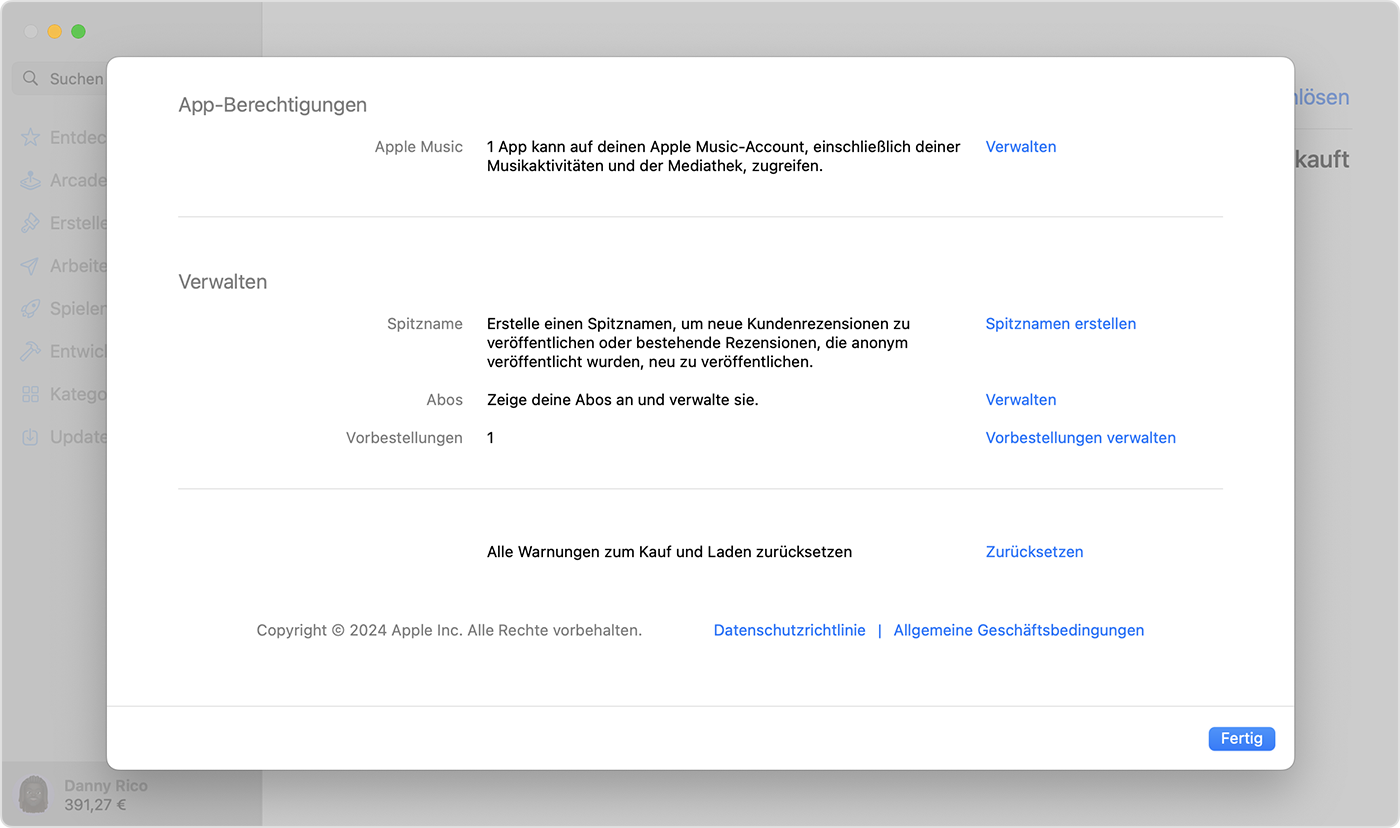Open Verwalten beside Abos
The height and width of the screenshot is (828, 1400).
1020,399
